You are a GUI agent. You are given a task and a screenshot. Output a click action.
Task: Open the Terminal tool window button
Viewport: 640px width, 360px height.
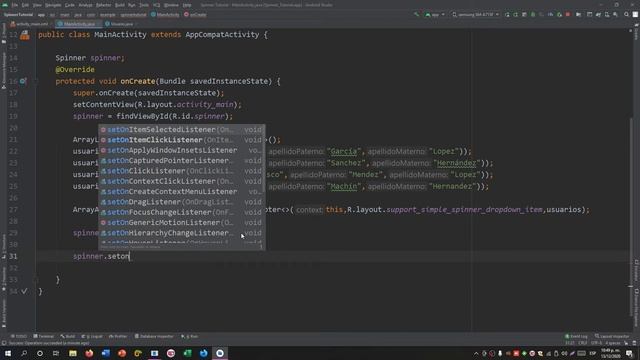(x=43, y=336)
